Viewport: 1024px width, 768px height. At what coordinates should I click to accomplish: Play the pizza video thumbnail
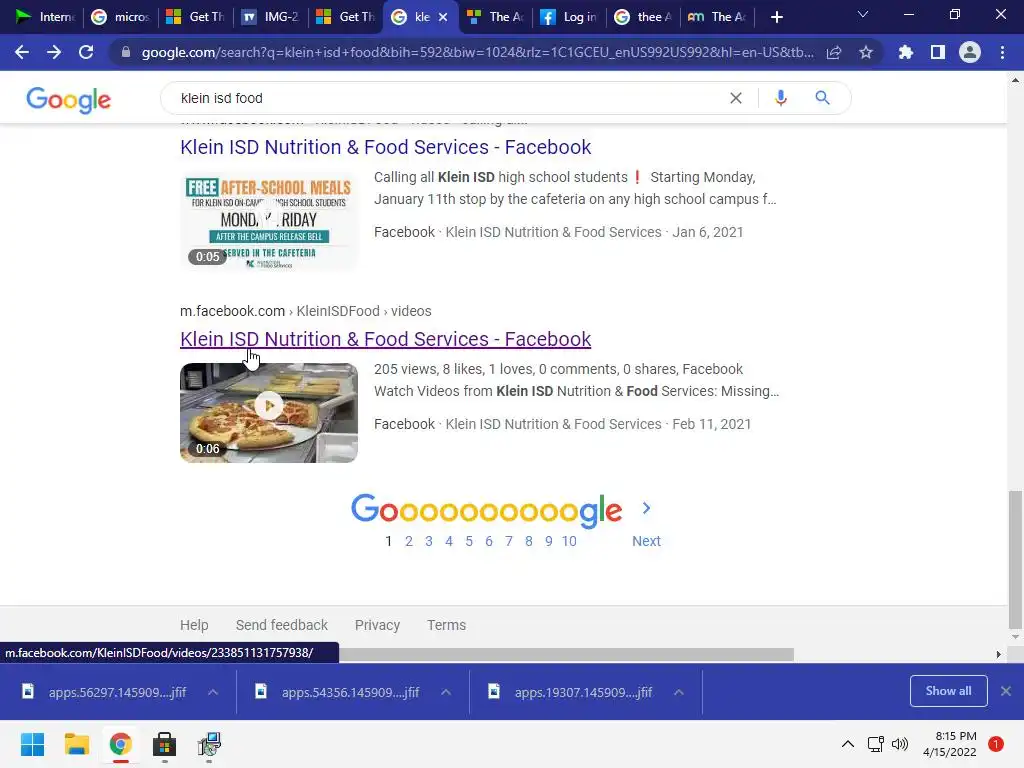(268, 413)
